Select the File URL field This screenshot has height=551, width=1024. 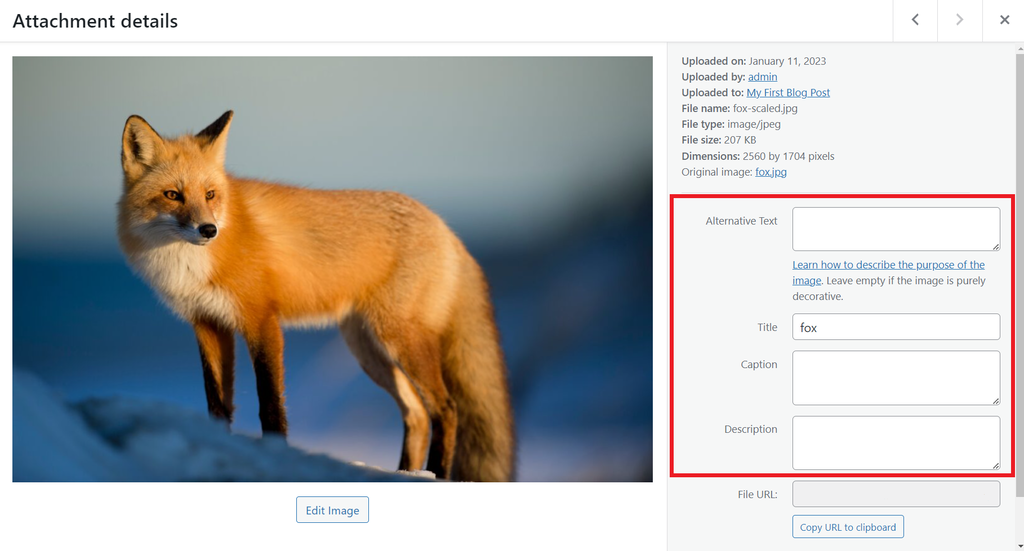click(895, 494)
